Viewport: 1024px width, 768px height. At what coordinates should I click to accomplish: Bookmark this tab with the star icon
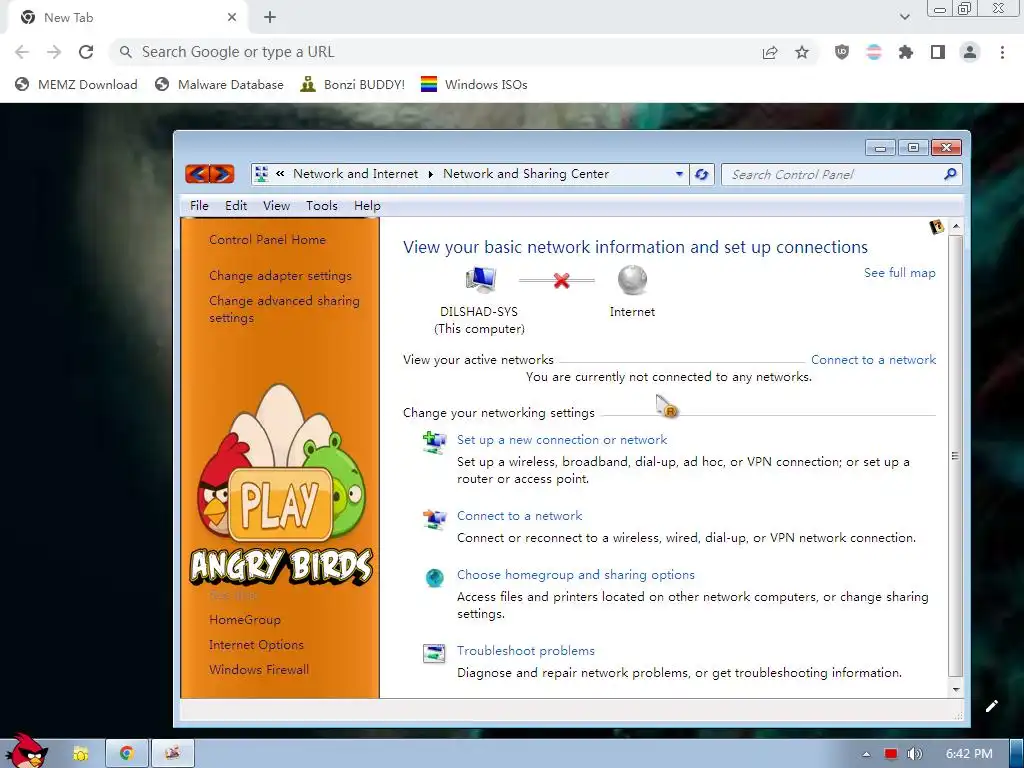(802, 52)
